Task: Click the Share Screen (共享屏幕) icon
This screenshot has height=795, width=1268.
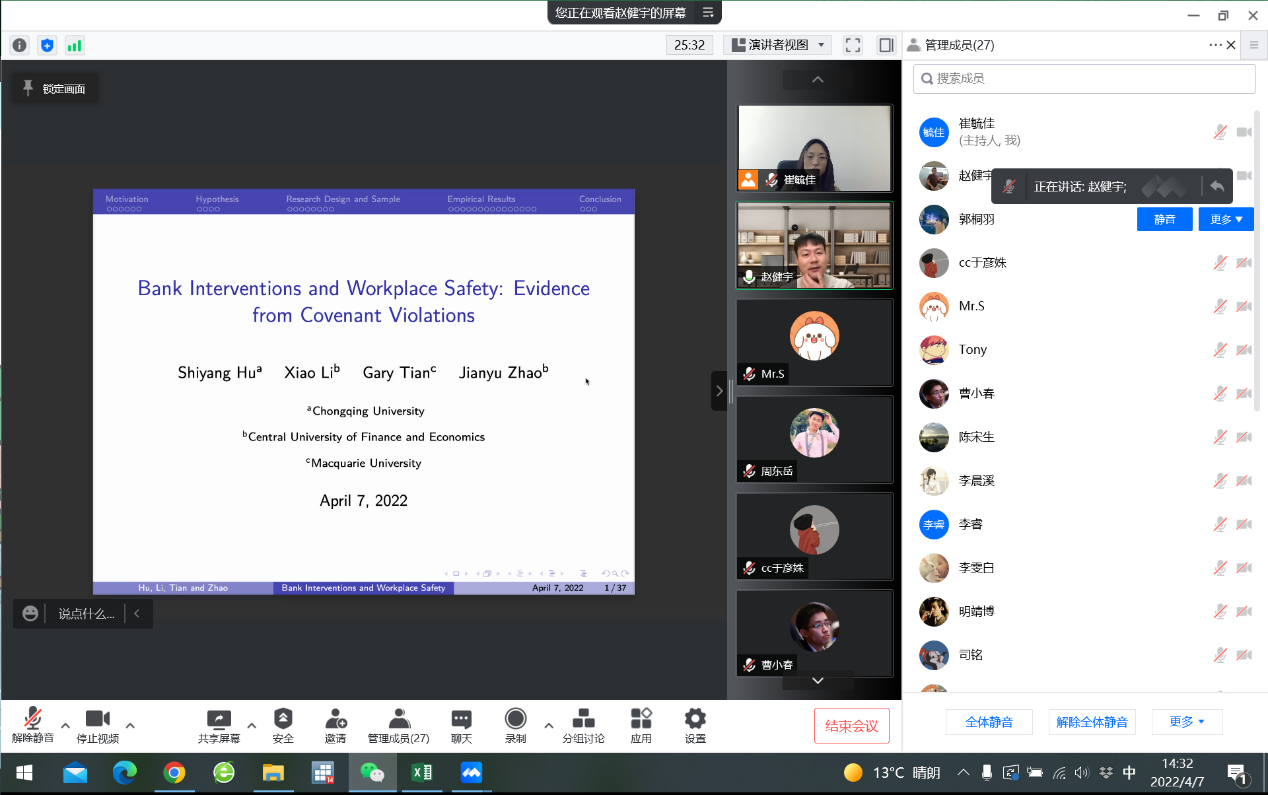Action: point(218,719)
